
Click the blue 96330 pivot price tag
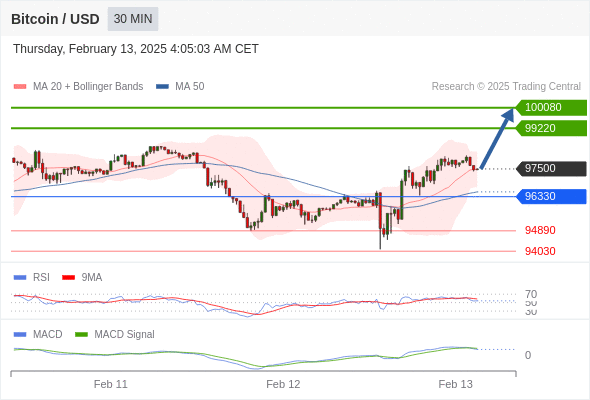551,196
